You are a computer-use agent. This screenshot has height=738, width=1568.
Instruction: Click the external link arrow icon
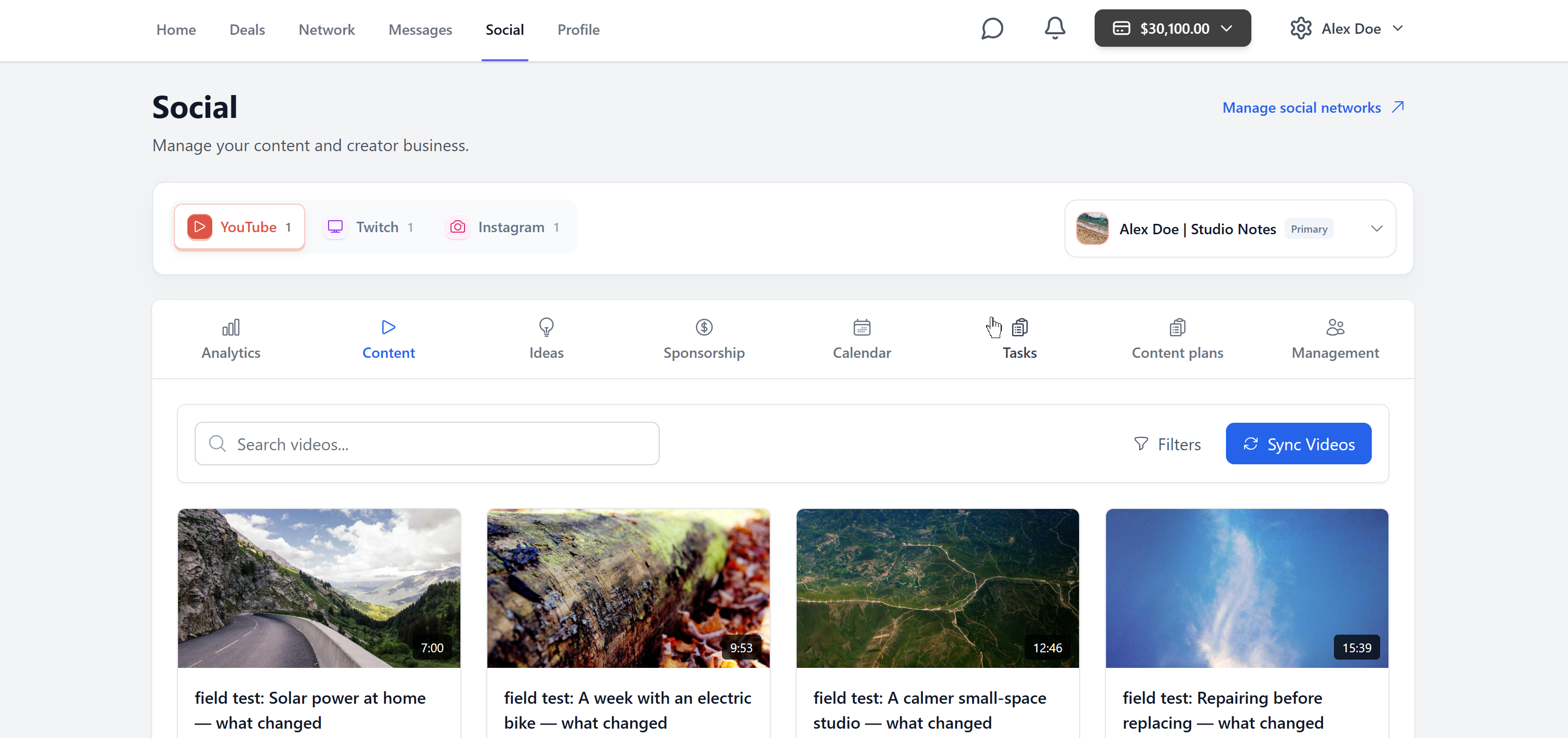click(1398, 107)
